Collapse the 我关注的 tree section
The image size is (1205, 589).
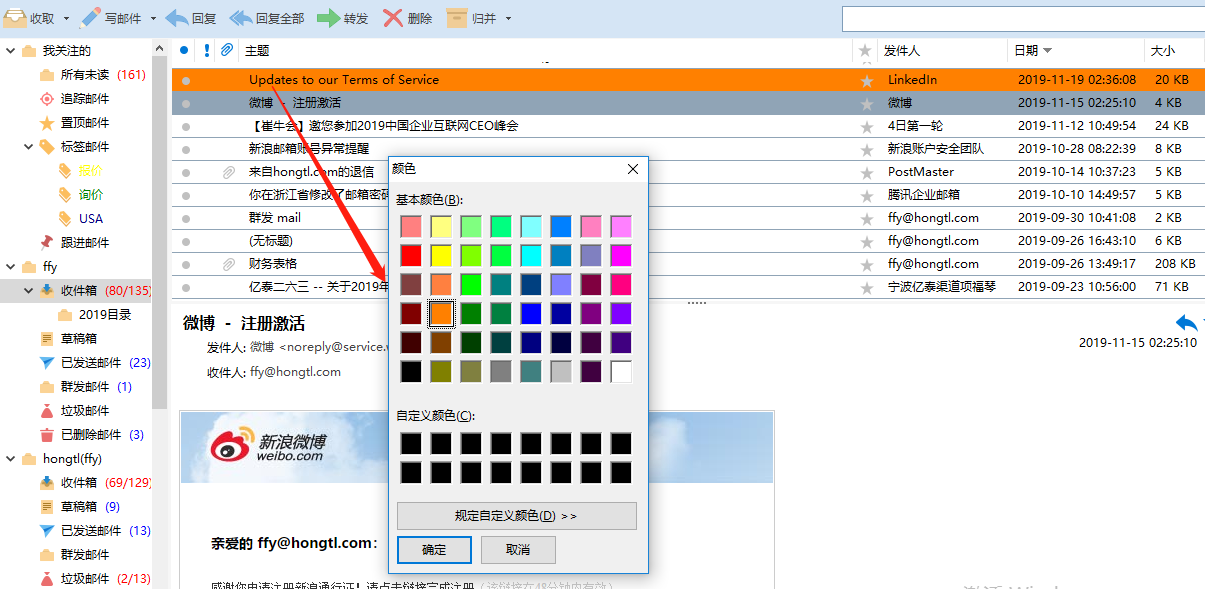pos(11,51)
